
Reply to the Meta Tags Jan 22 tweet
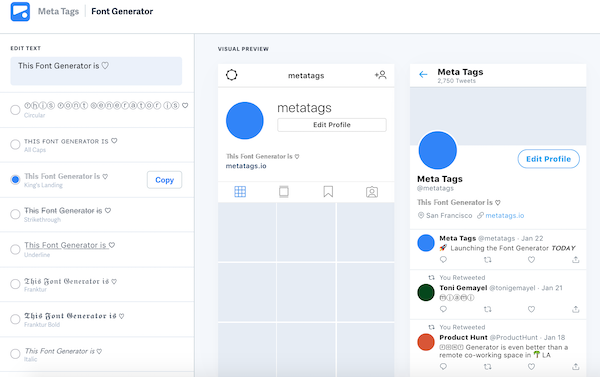443,259
